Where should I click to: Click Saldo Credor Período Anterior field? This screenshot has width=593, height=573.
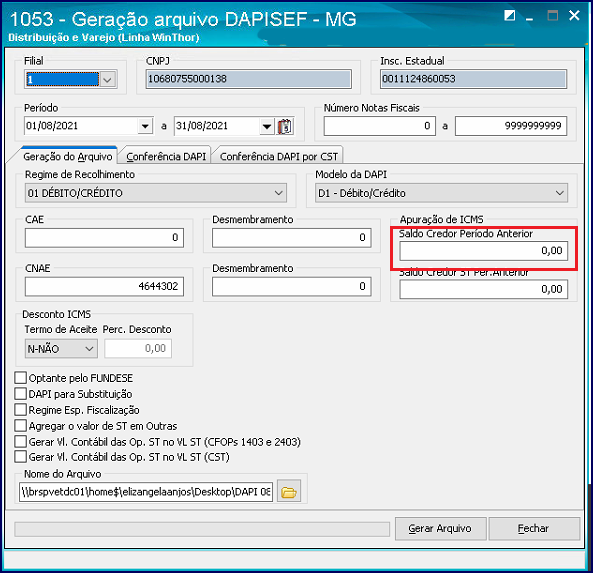click(x=484, y=251)
